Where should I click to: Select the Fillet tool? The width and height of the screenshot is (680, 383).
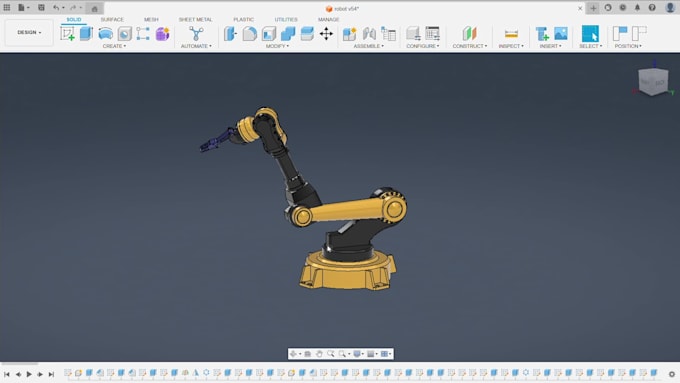(x=249, y=34)
